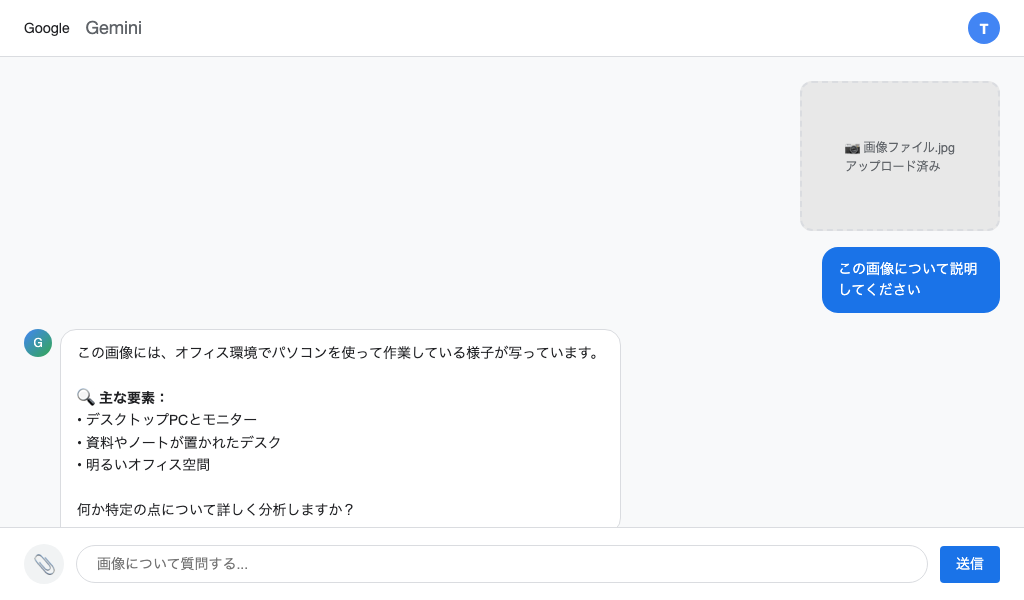This screenshot has height=600, width=1024.
Task: Click the circular attachment button beside the input
Action: coord(44,563)
